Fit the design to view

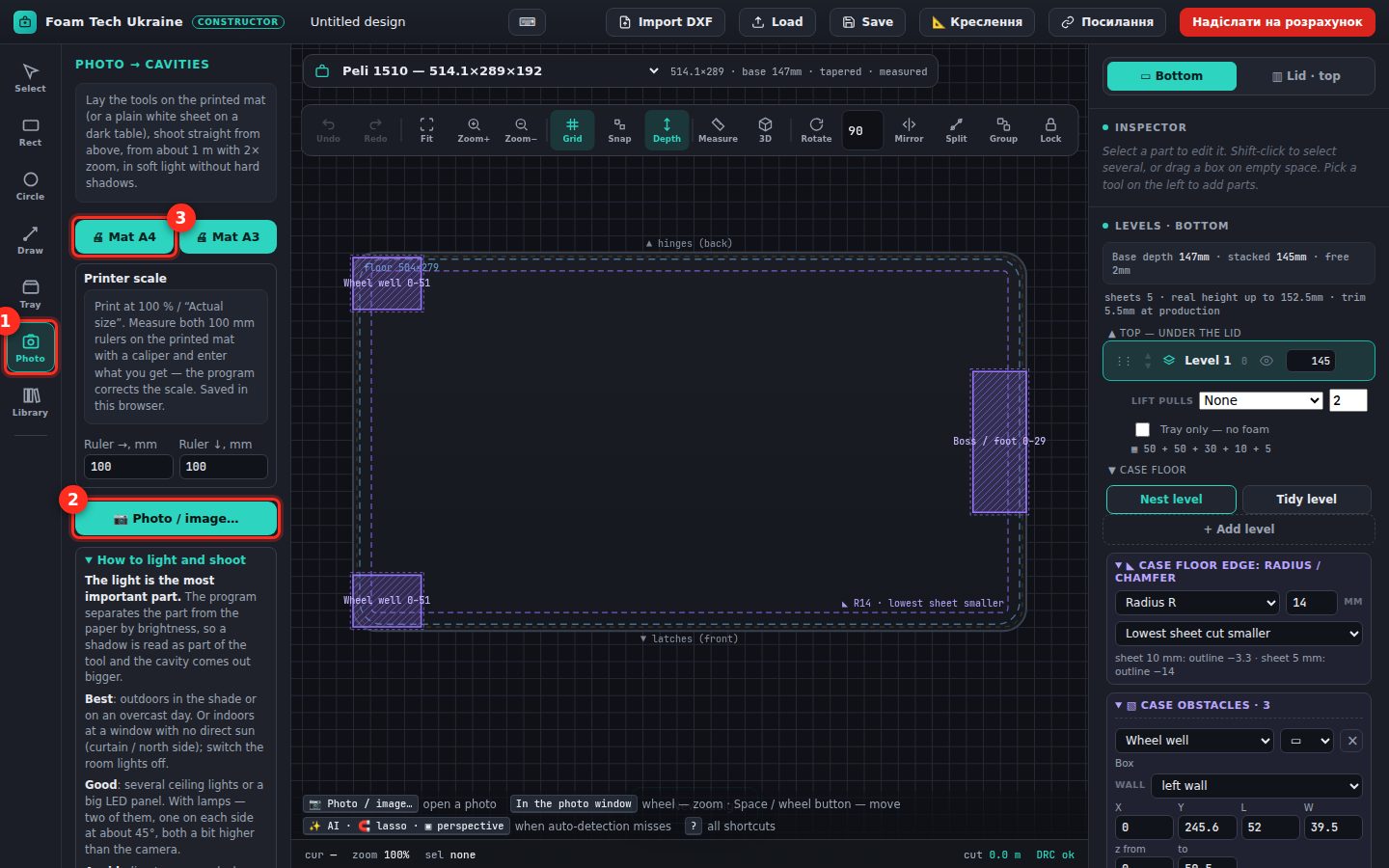pyautogui.click(x=426, y=130)
